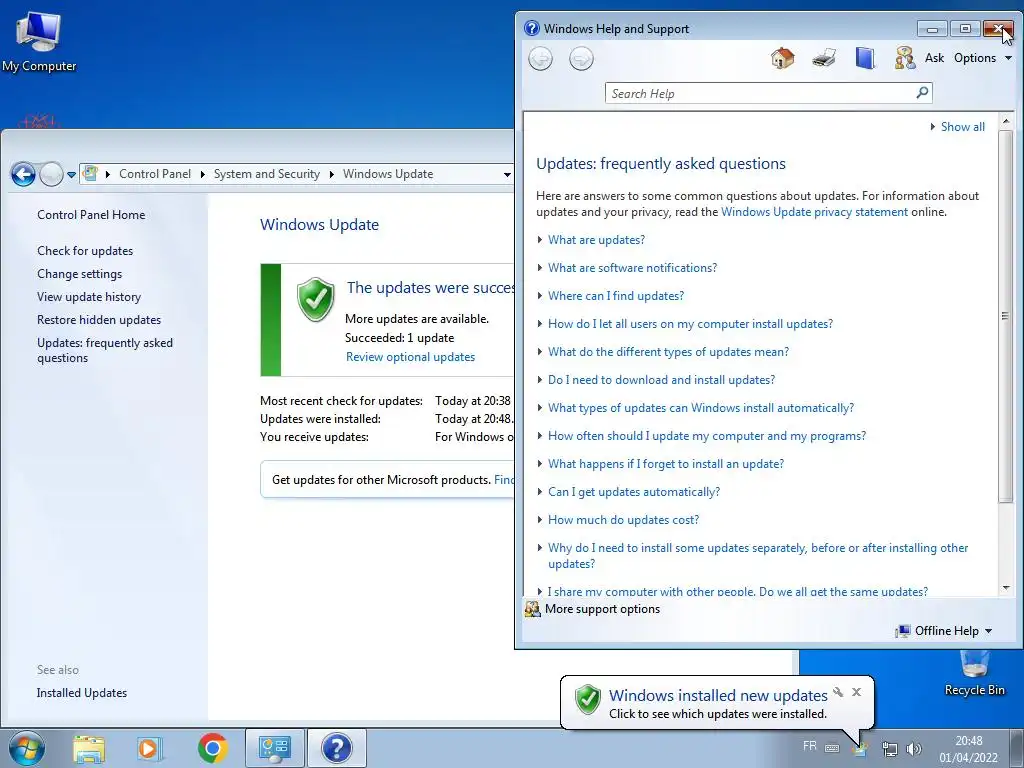
Task: Open Installed Updates under See also
Action: pyautogui.click(x=82, y=693)
